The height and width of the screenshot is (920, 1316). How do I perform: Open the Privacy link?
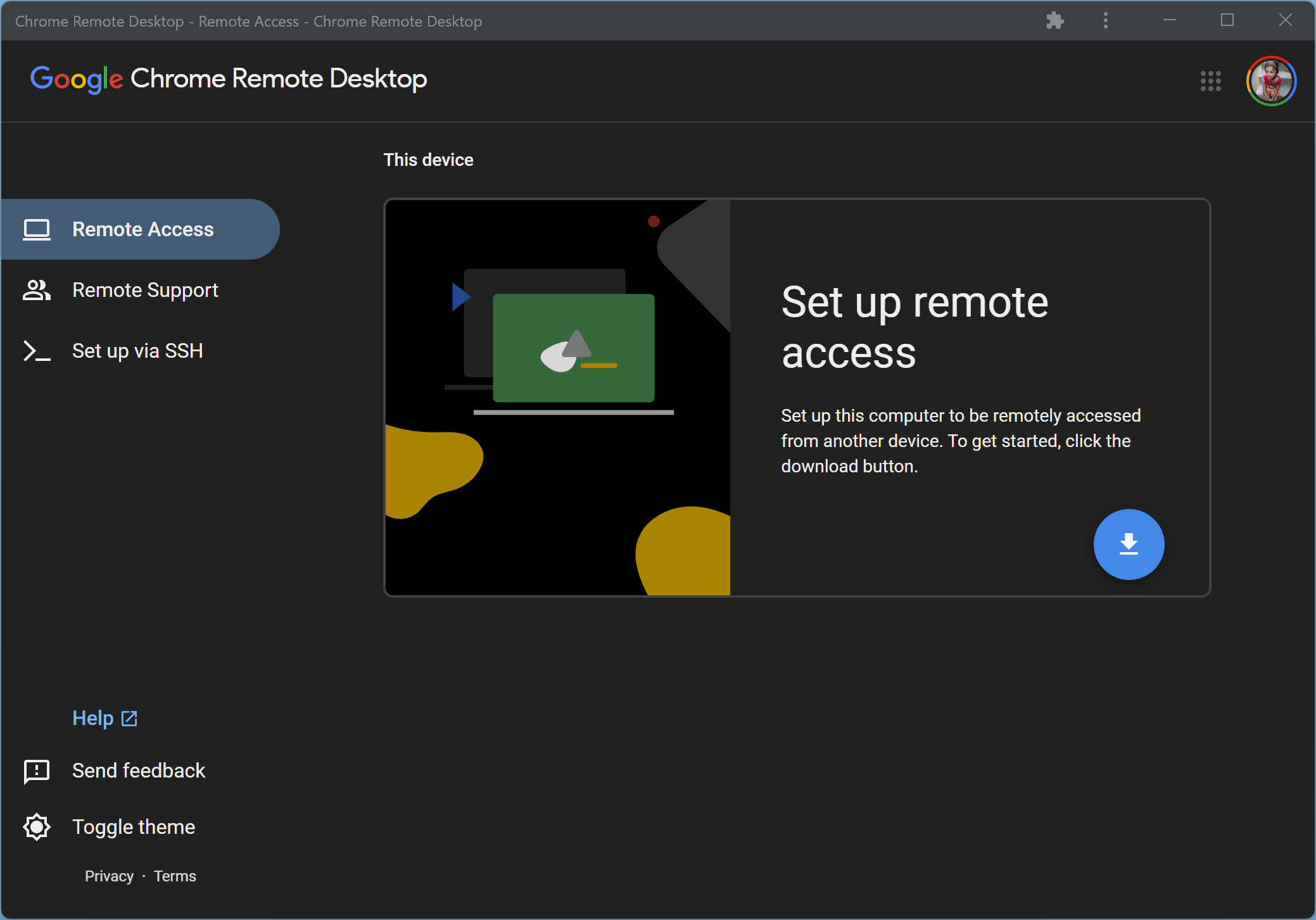(x=109, y=876)
